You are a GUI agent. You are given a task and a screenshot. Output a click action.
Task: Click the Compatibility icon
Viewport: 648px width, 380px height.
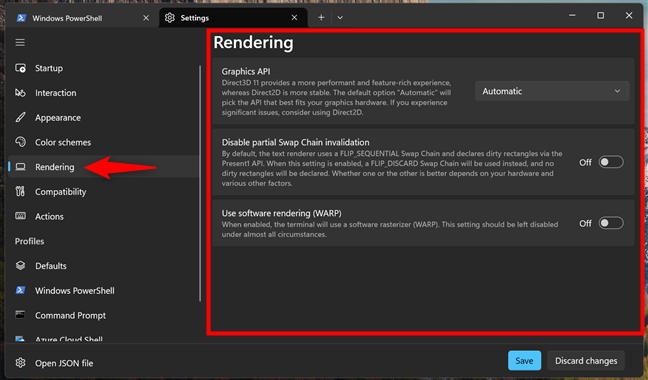point(20,191)
